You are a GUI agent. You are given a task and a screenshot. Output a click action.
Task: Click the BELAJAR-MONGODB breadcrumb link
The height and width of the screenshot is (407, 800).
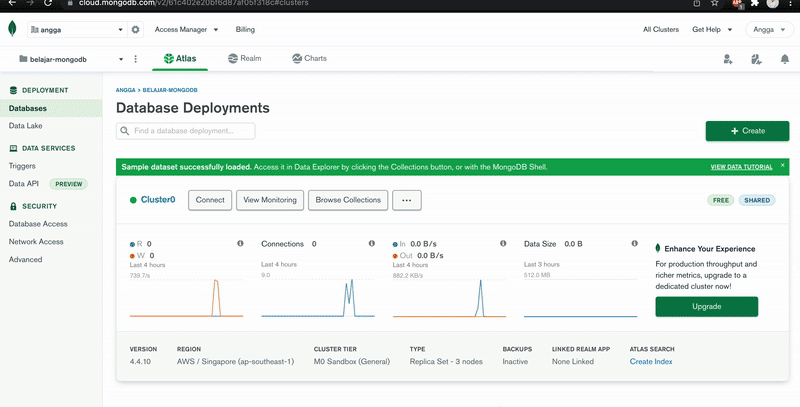[170, 90]
